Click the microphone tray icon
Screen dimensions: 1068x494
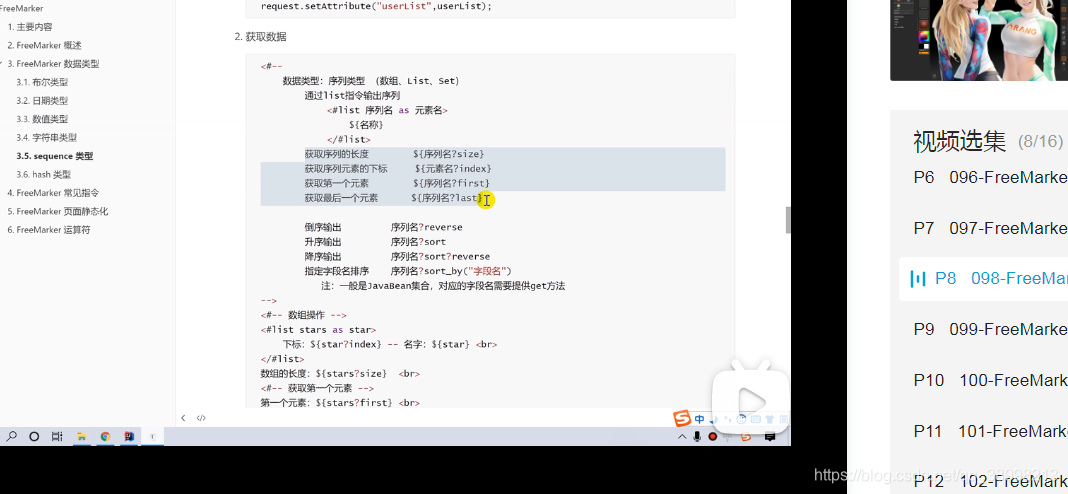[697, 437]
